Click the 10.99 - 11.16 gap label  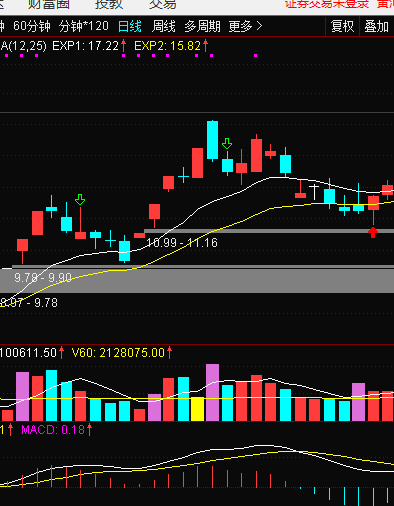(182, 242)
